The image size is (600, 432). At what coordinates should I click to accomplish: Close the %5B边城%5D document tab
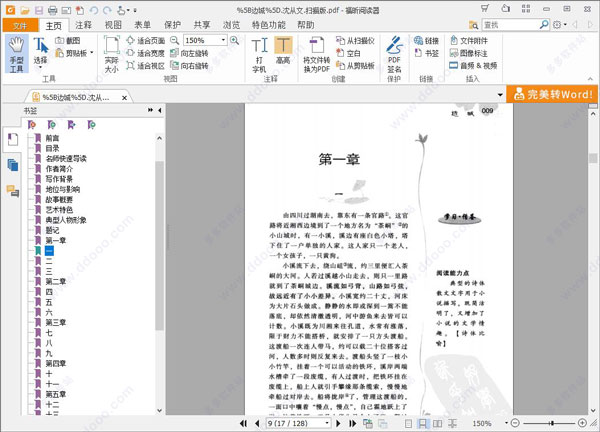pos(124,98)
